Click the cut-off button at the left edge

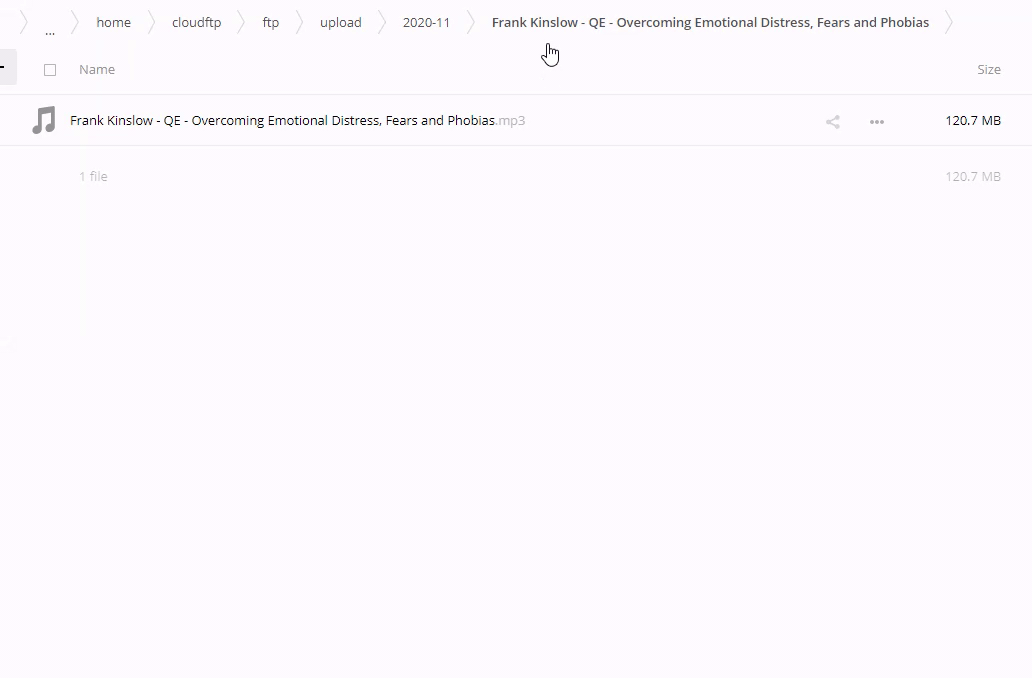coord(7,68)
